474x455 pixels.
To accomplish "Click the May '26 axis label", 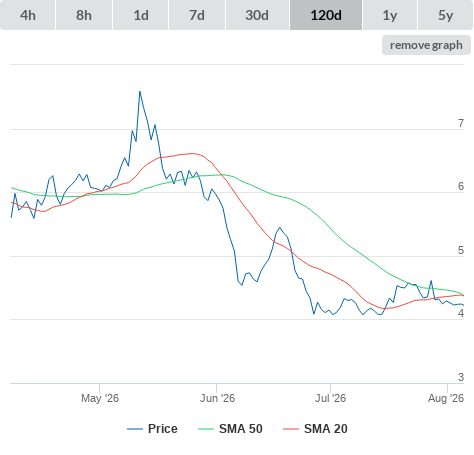I will [100, 398].
